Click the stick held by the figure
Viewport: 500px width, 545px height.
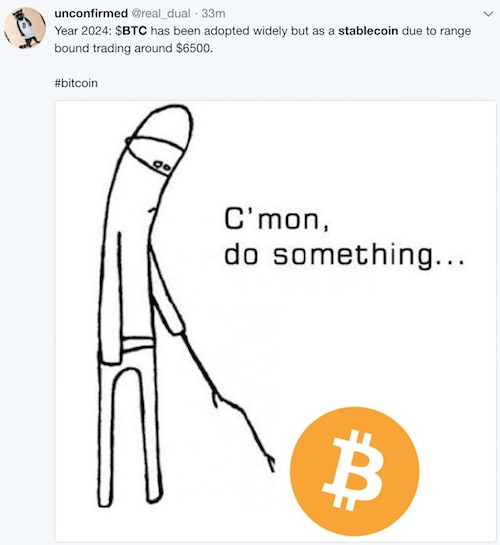228,401
